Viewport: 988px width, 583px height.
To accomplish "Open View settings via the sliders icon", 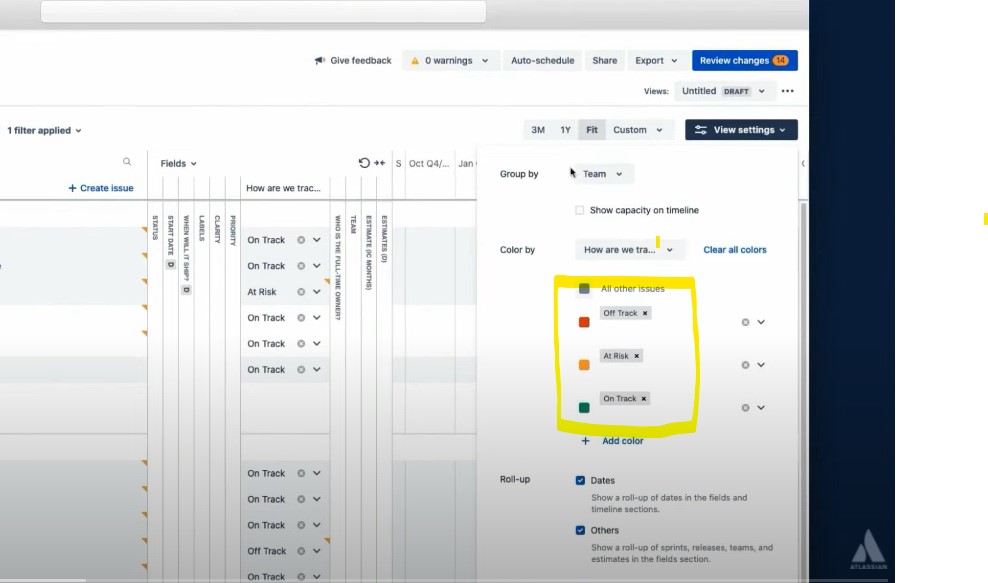I will click(x=700, y=129).
